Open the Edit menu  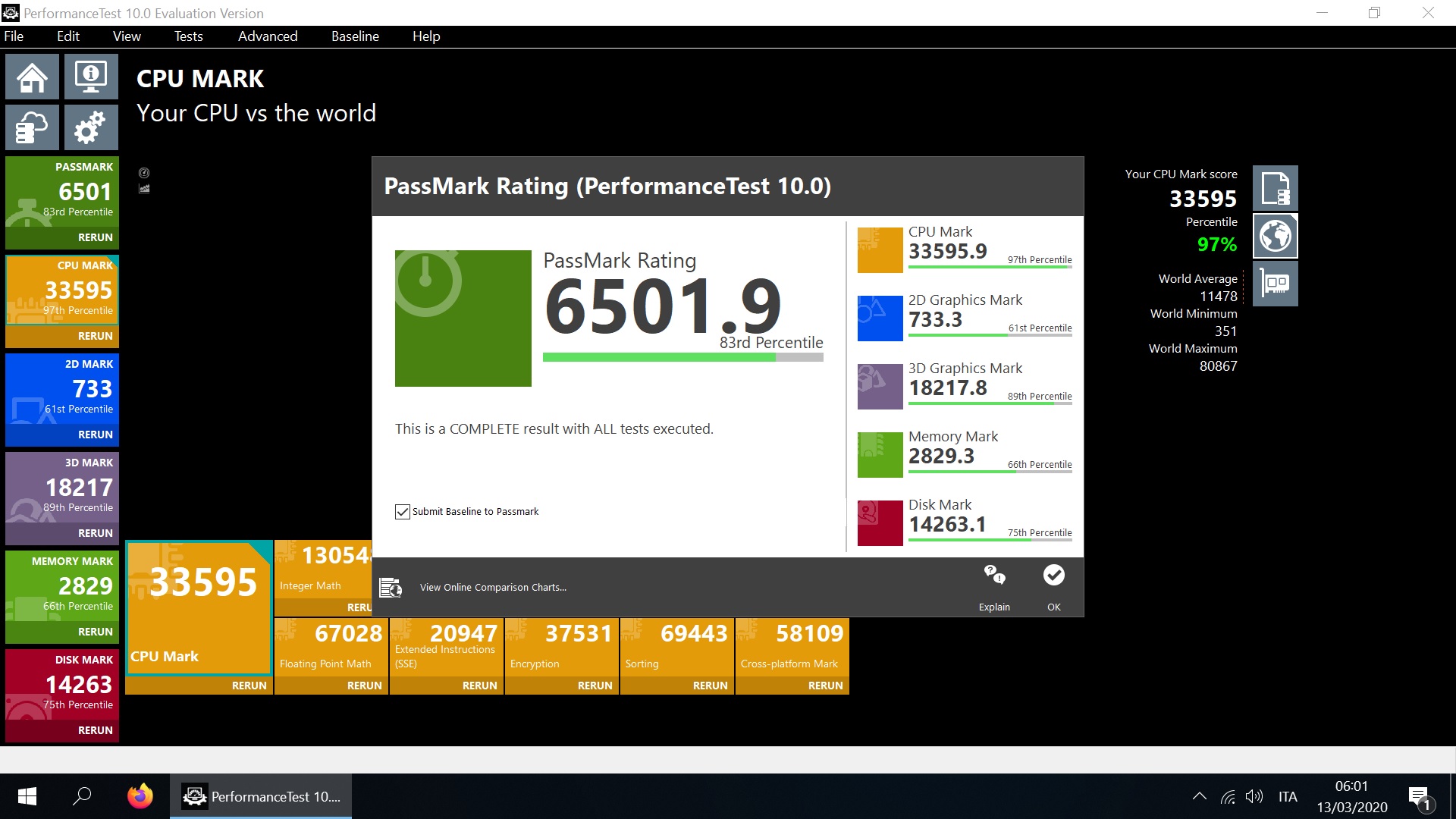pos(68,36)
